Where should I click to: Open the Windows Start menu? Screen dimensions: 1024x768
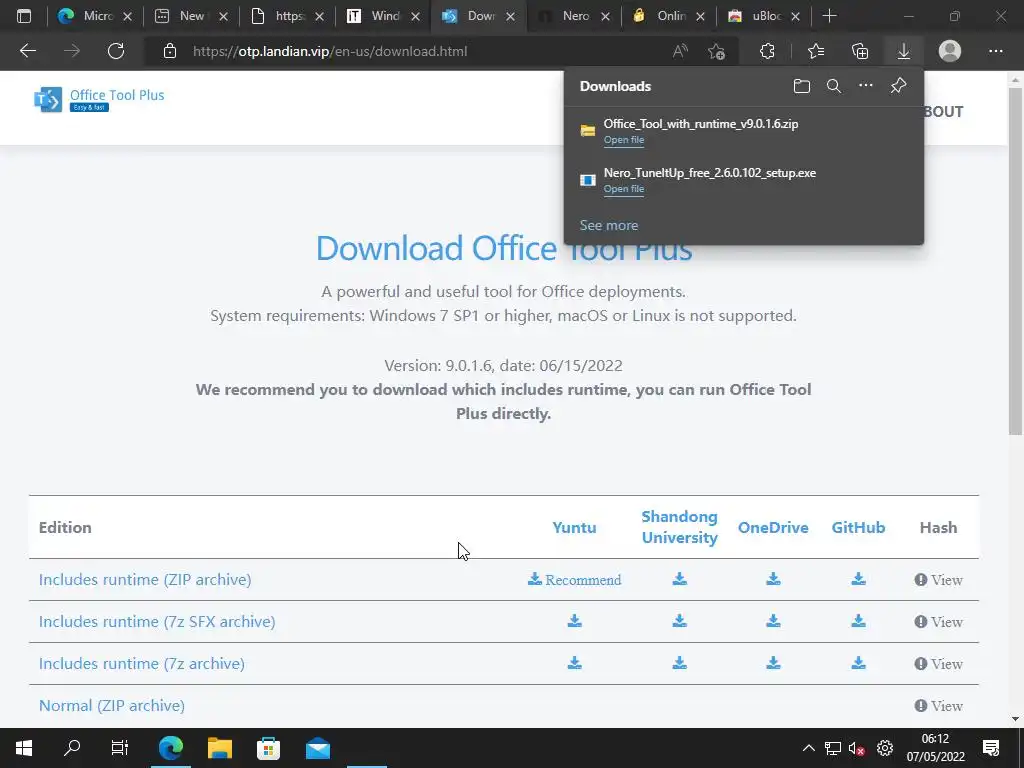24,748
